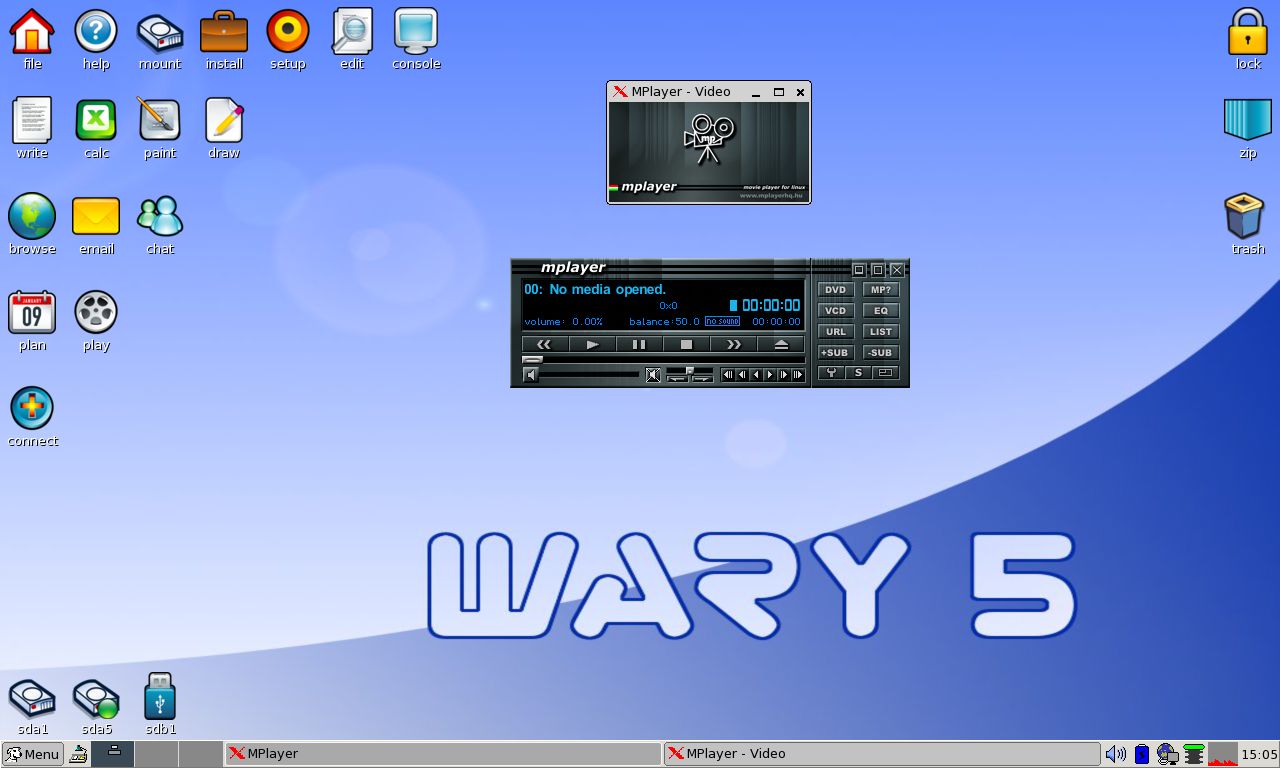The height and width of the screenshot is (768, 1280).
Task: Launch the browse web browser icon
Action: pyautogui.click(x=32, y=224)
